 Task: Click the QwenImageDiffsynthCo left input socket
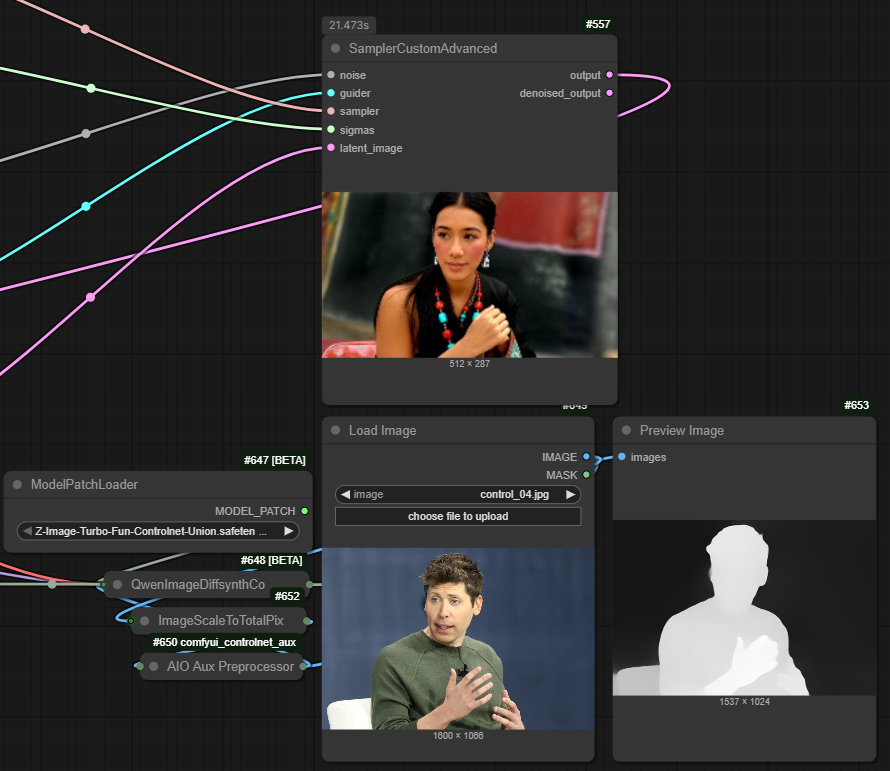(x=103, y=584)
